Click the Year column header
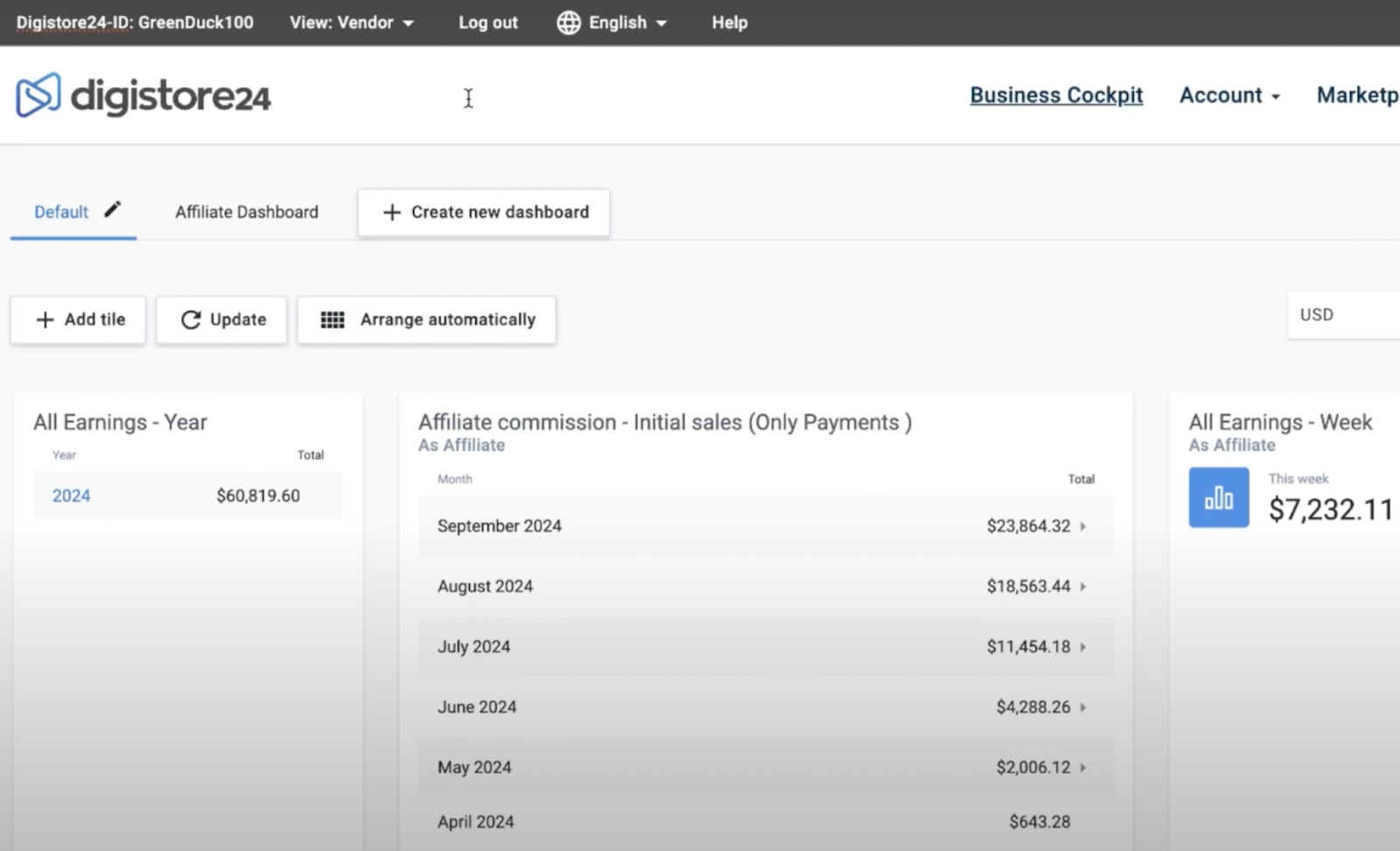The width and height of the screenshot is (1400, 851). (x=64, y=455)
